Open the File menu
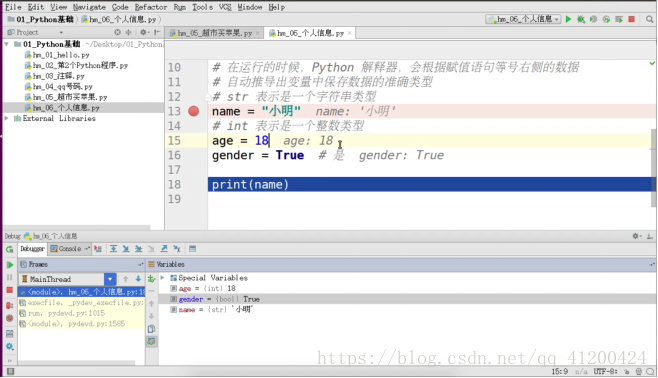658x378 pixels. (x=13, y=7)
